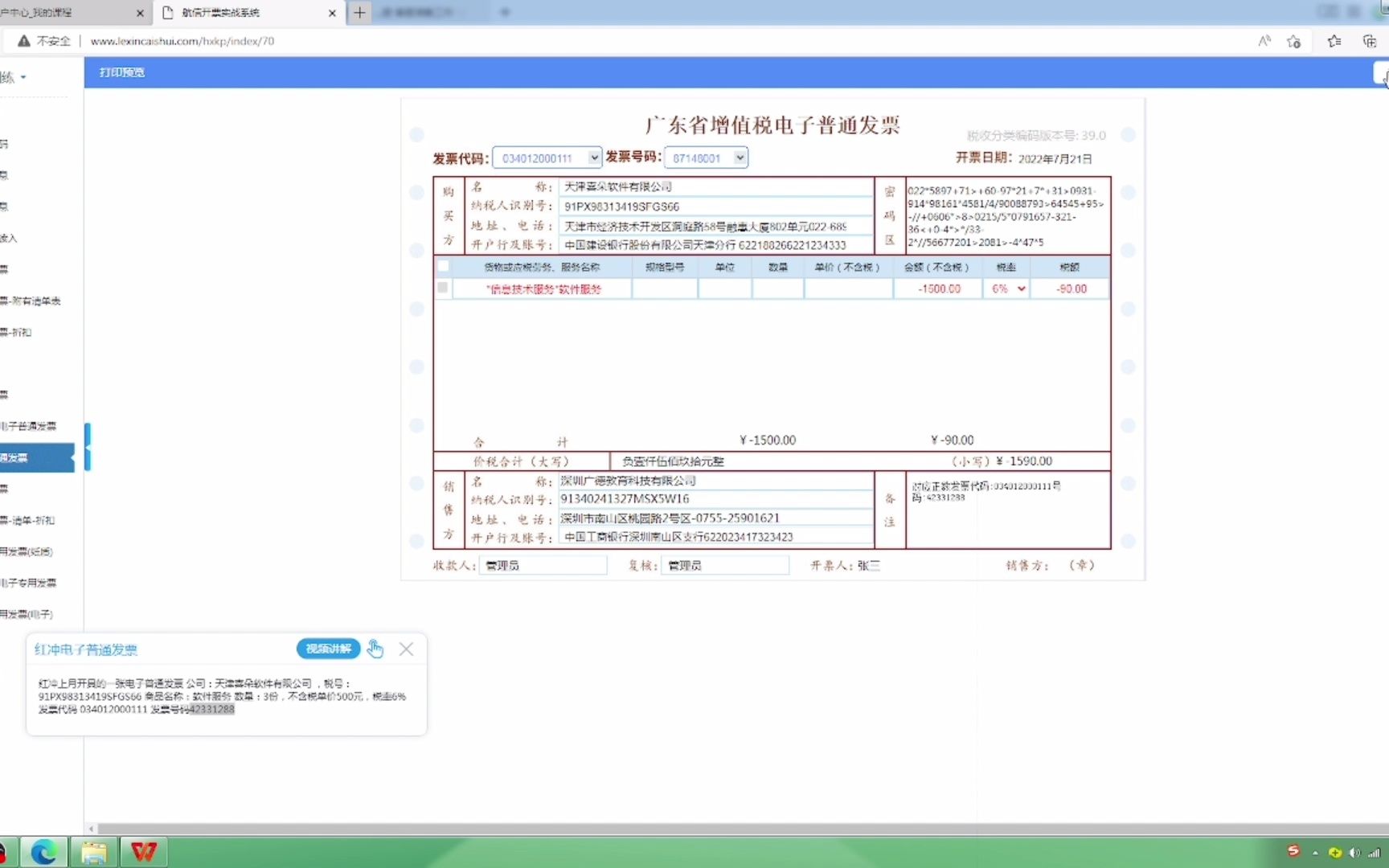Switch to the 我的课程 browser tab
The width and height of the screenshot is (1389, 868).
[73, 13]
